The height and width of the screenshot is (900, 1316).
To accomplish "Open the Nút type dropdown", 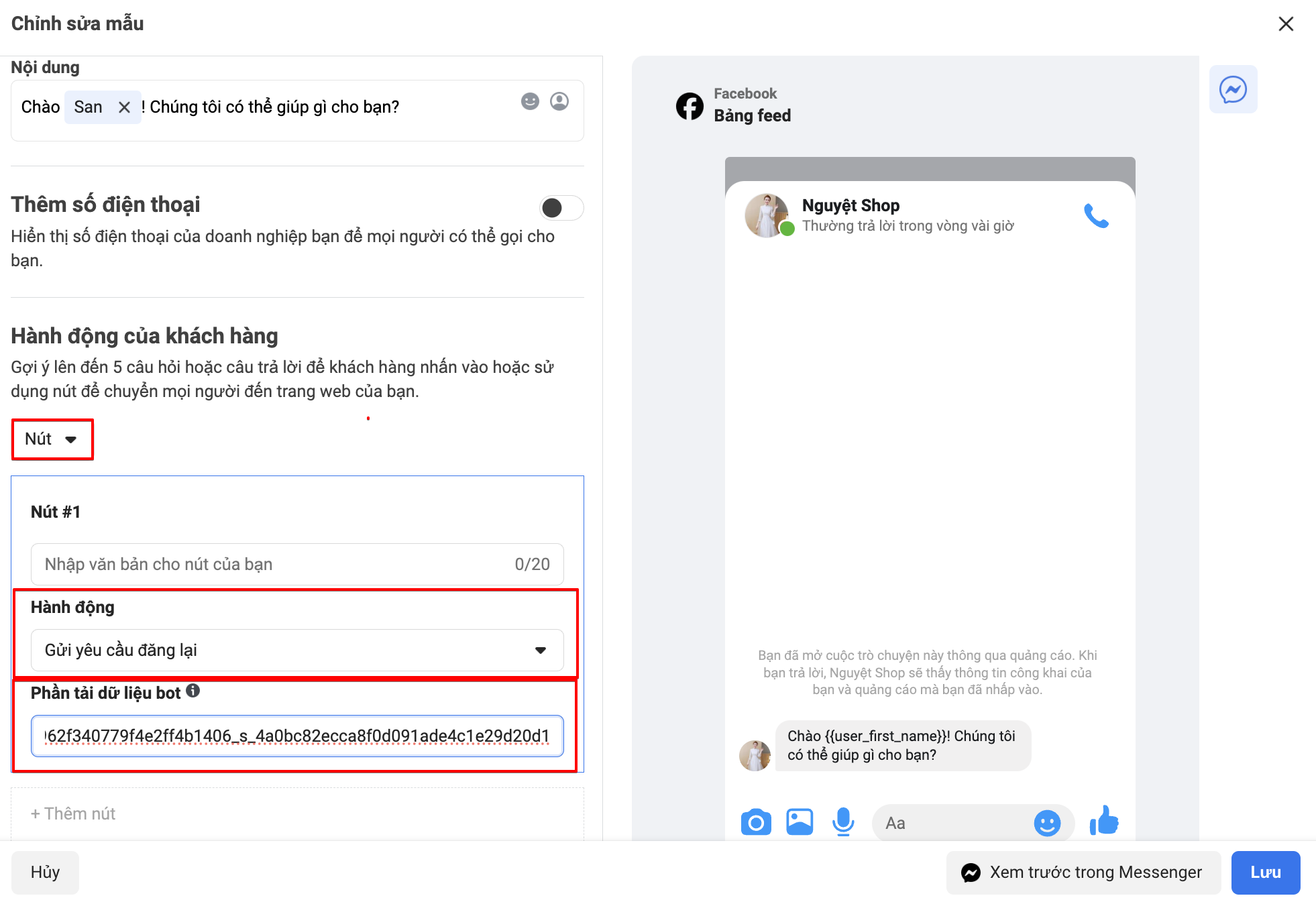I will point(52,439).
